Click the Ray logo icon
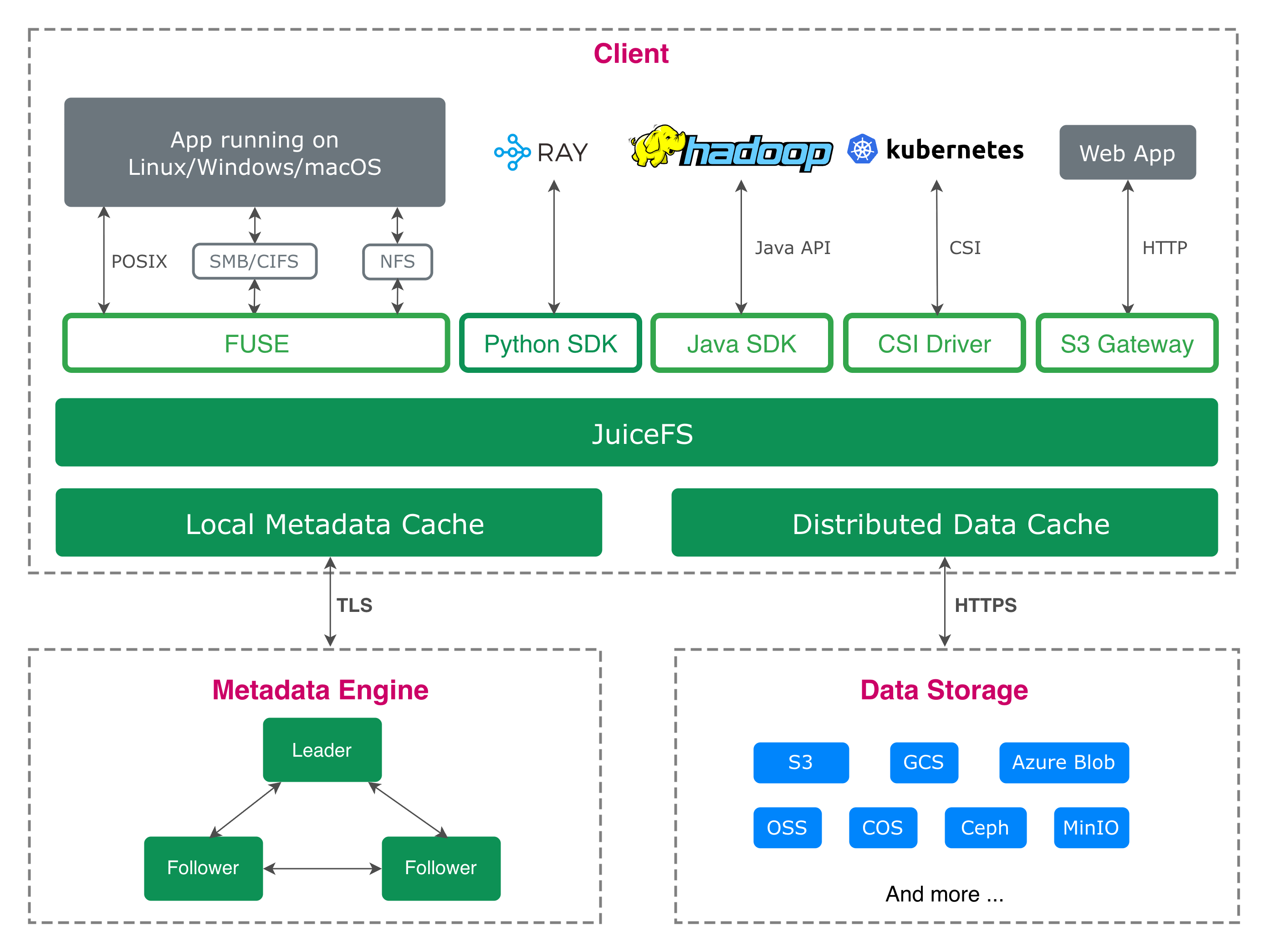The image size is (1268, 952). 512,153
